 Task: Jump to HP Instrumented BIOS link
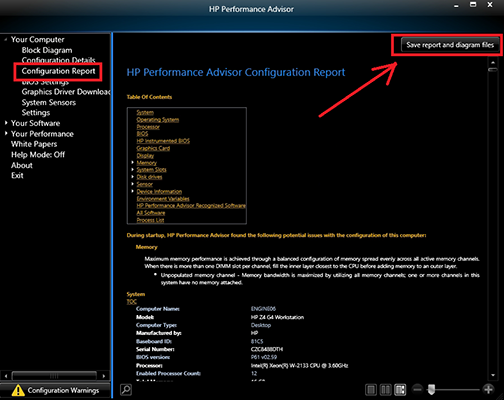[x=163, y=141]
